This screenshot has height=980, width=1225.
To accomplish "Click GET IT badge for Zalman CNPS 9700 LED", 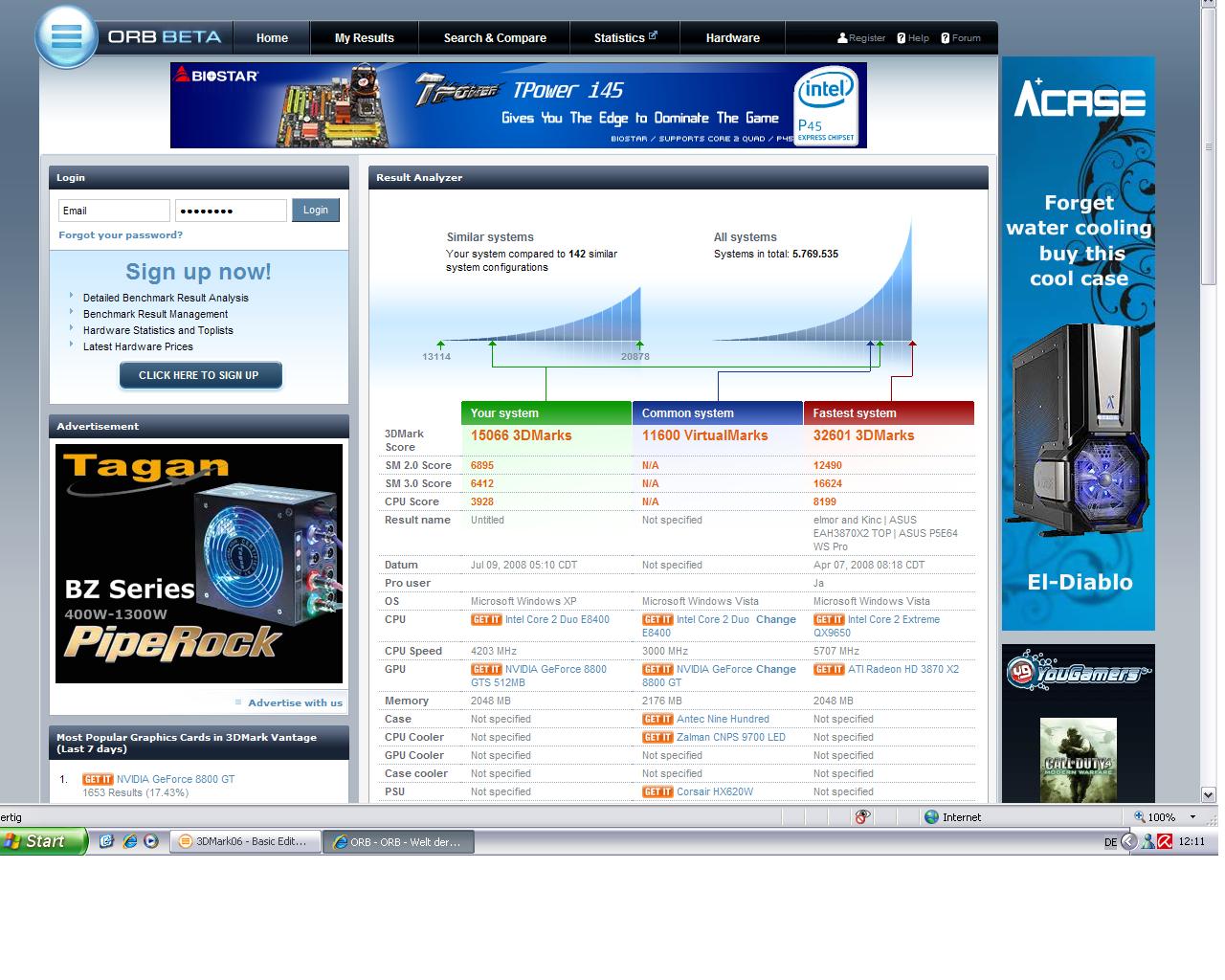I will tap(657, 737).
